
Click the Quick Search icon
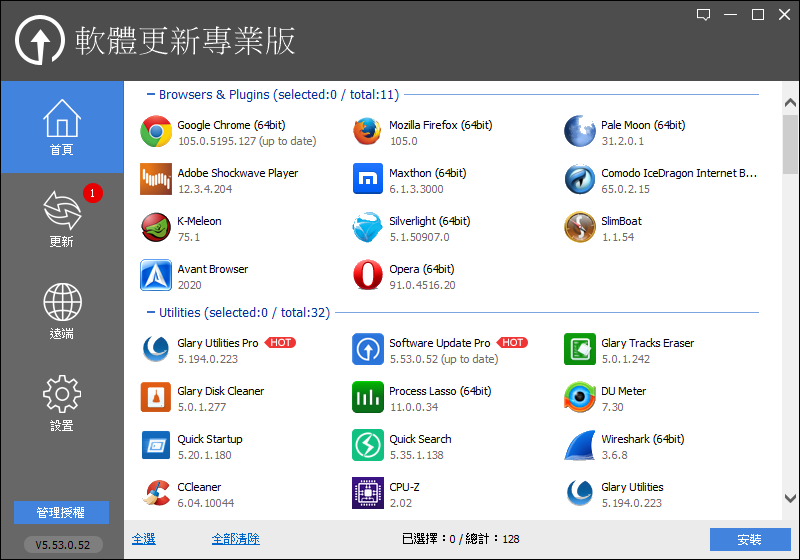[x=367, y=445]
